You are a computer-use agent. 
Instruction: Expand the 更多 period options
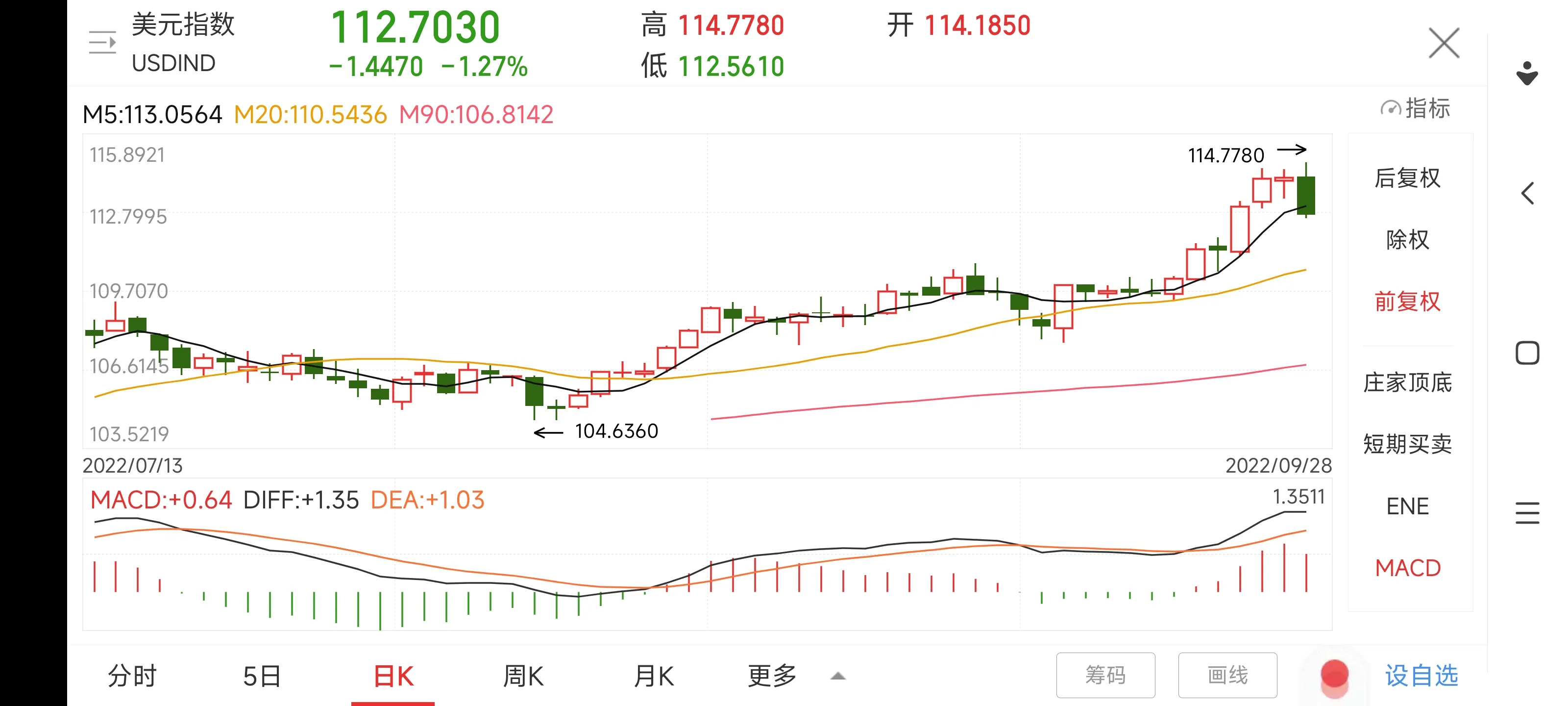772,676
